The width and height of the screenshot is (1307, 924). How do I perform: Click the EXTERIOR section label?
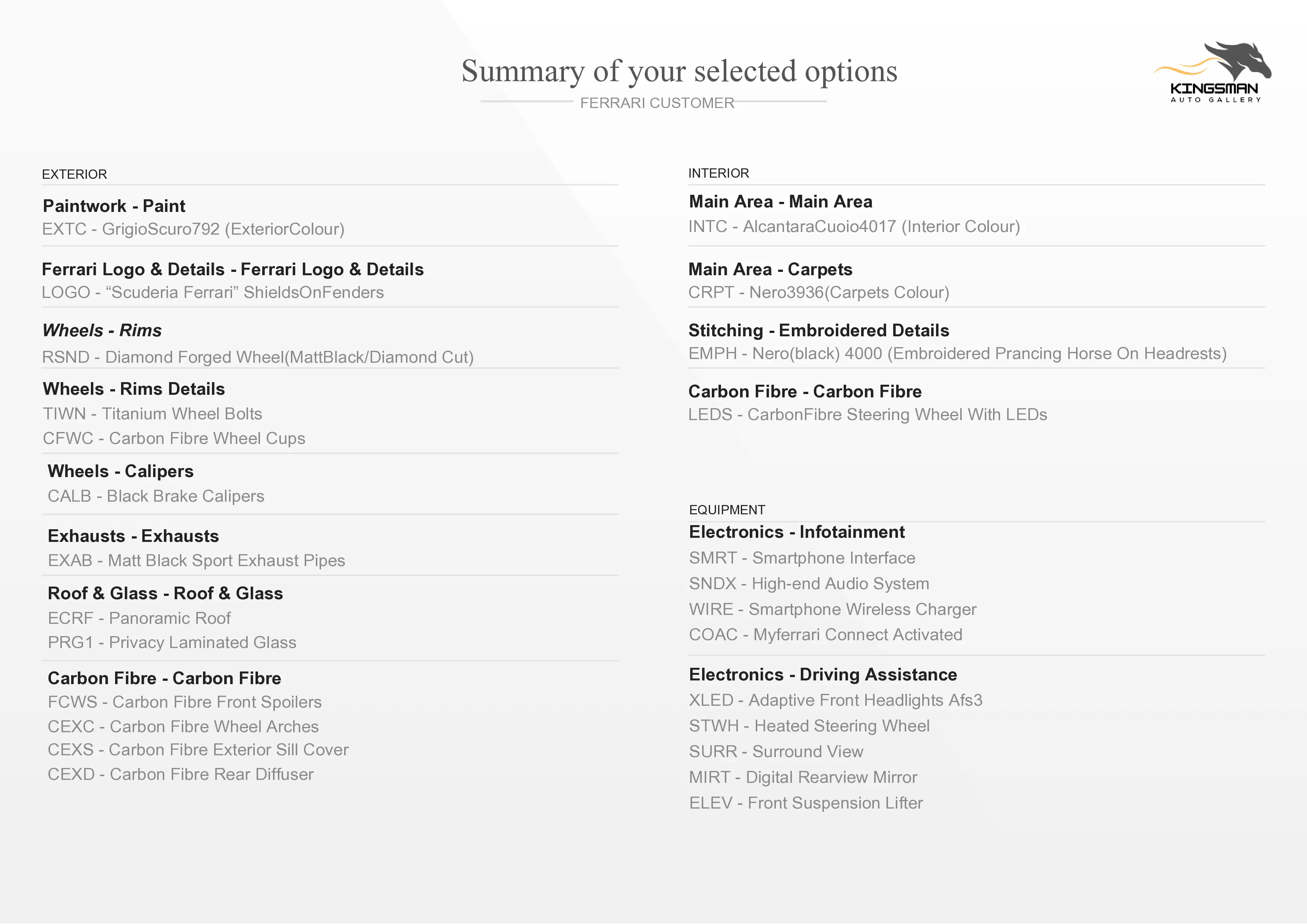click(x=74, y=174)
